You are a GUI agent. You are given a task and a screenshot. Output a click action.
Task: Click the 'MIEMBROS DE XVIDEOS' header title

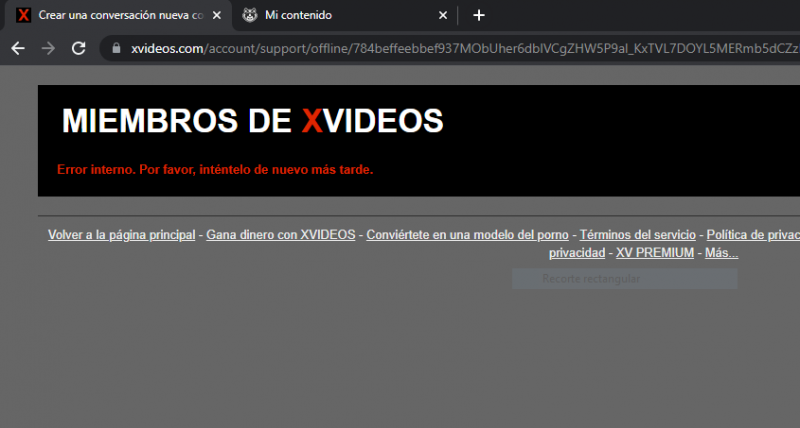point(252,121)
